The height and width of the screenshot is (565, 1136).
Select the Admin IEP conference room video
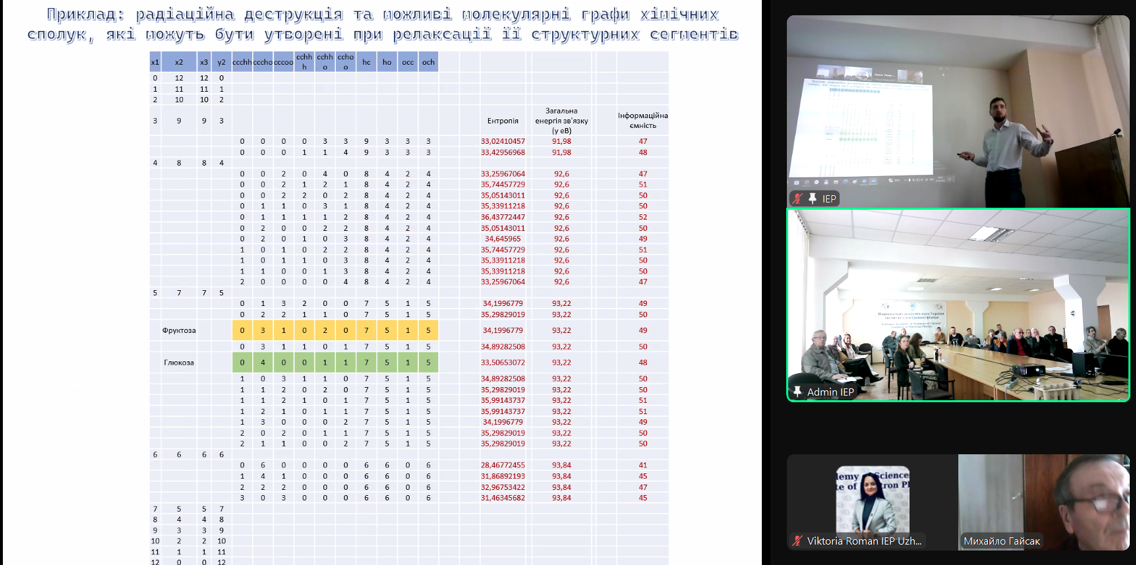pos(958,305)
